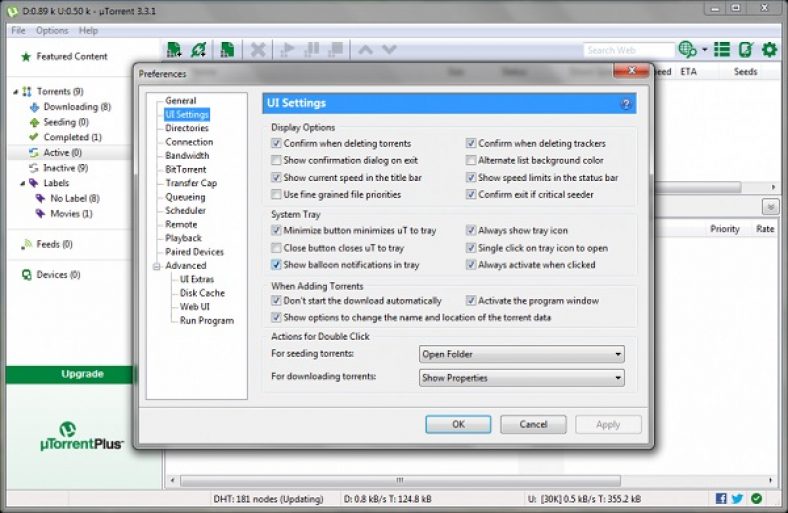This screenshot has height=513, width=788.
Task: Select Downloading (8) in the sidebar
Action: point(77,107)
